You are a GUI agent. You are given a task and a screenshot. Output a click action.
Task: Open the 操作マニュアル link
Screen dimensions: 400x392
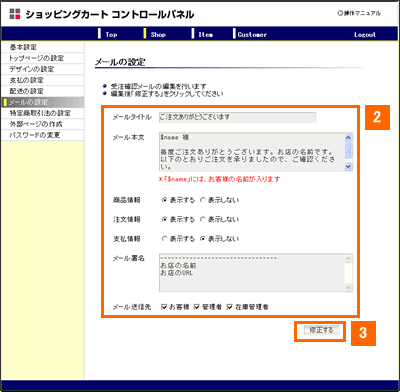pyautogui.click(x=359, y=14)
